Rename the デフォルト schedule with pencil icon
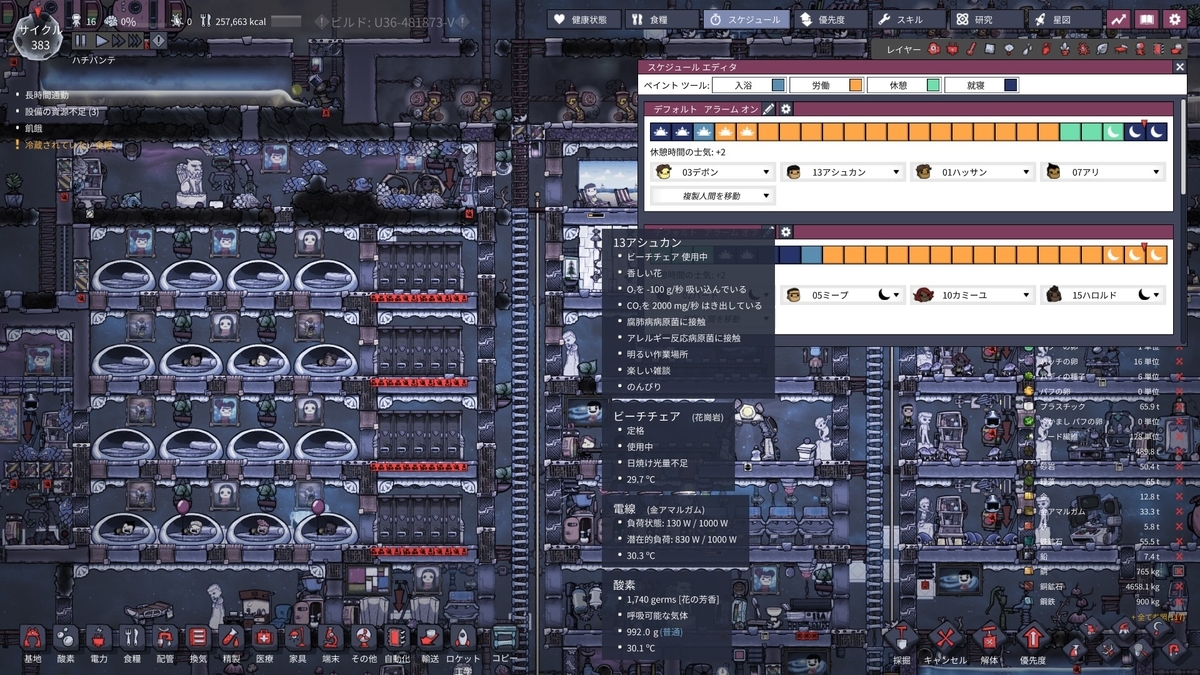The height and width of the screenshot is (675, 1200). (x=769, y=109)
